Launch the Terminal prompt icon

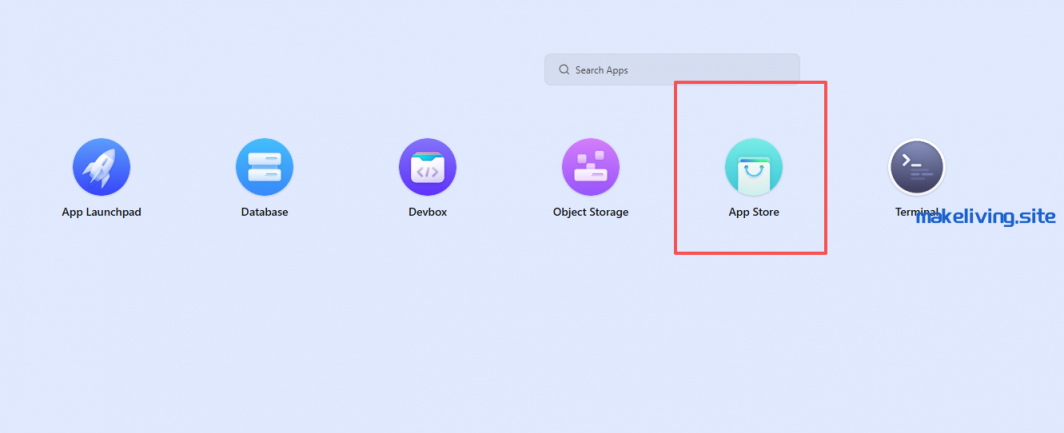[x=917, y=167]
